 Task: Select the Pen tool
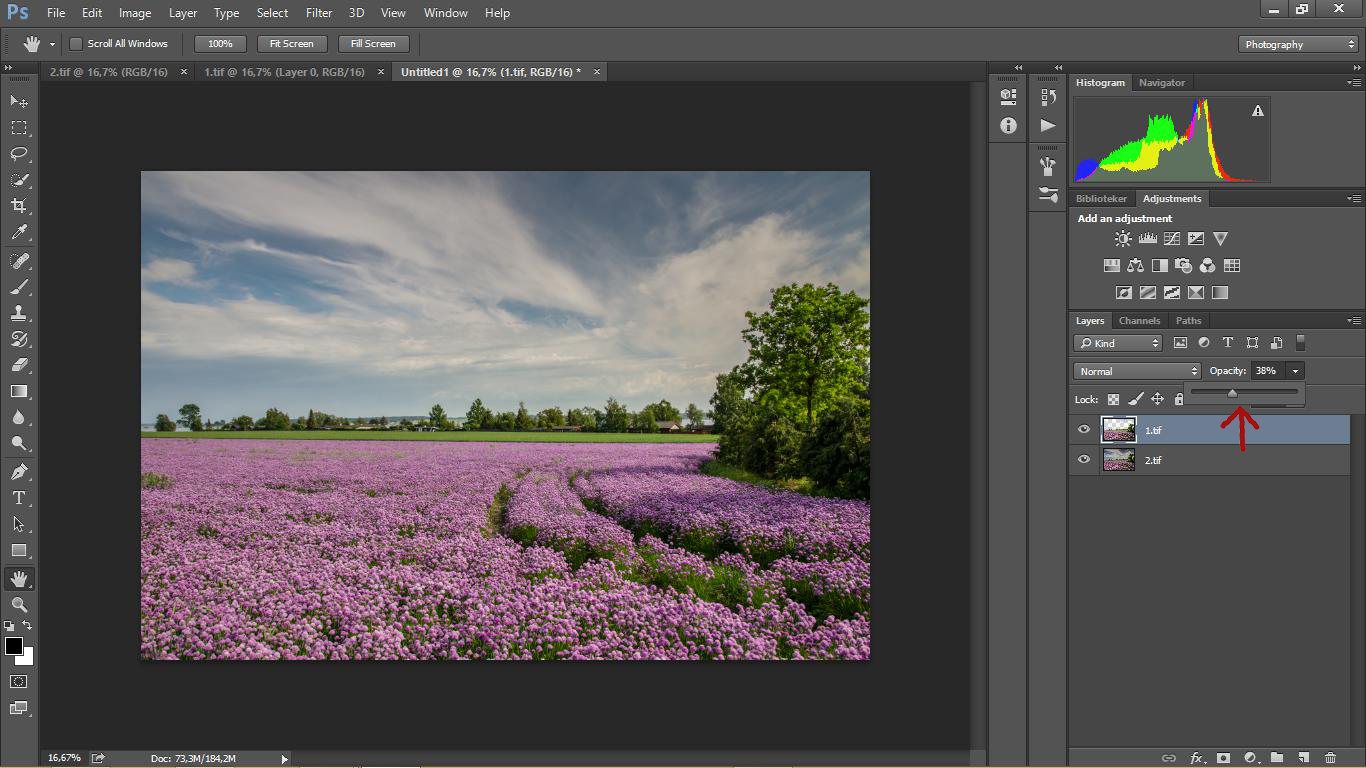coord(19,472)
